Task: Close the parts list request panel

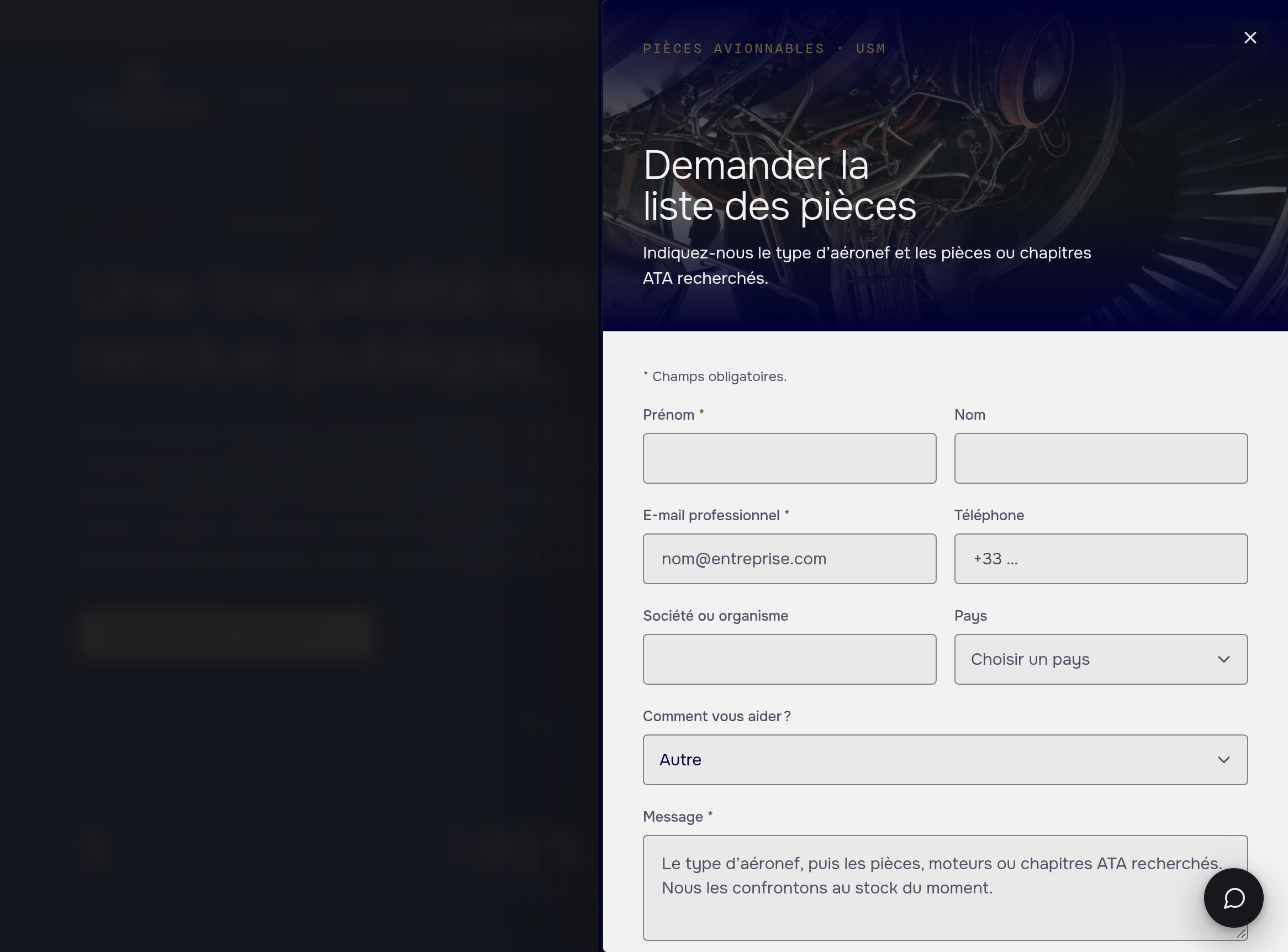Action: [1250, 38]
